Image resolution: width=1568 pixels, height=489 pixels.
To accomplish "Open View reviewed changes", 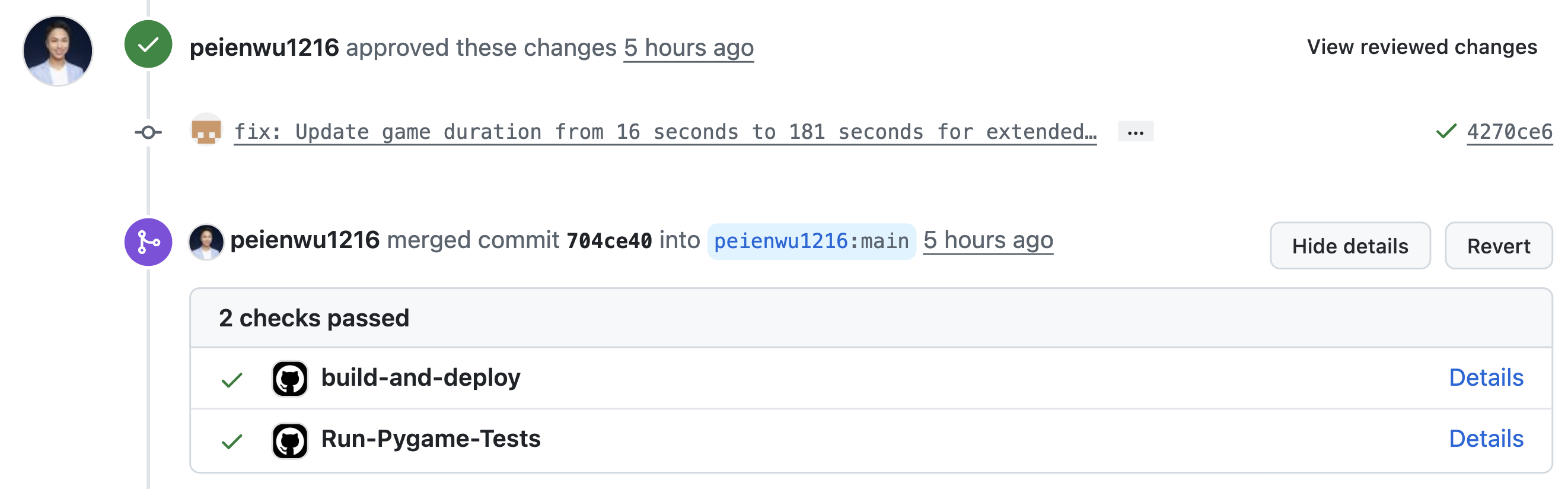I will (1422, 47).
